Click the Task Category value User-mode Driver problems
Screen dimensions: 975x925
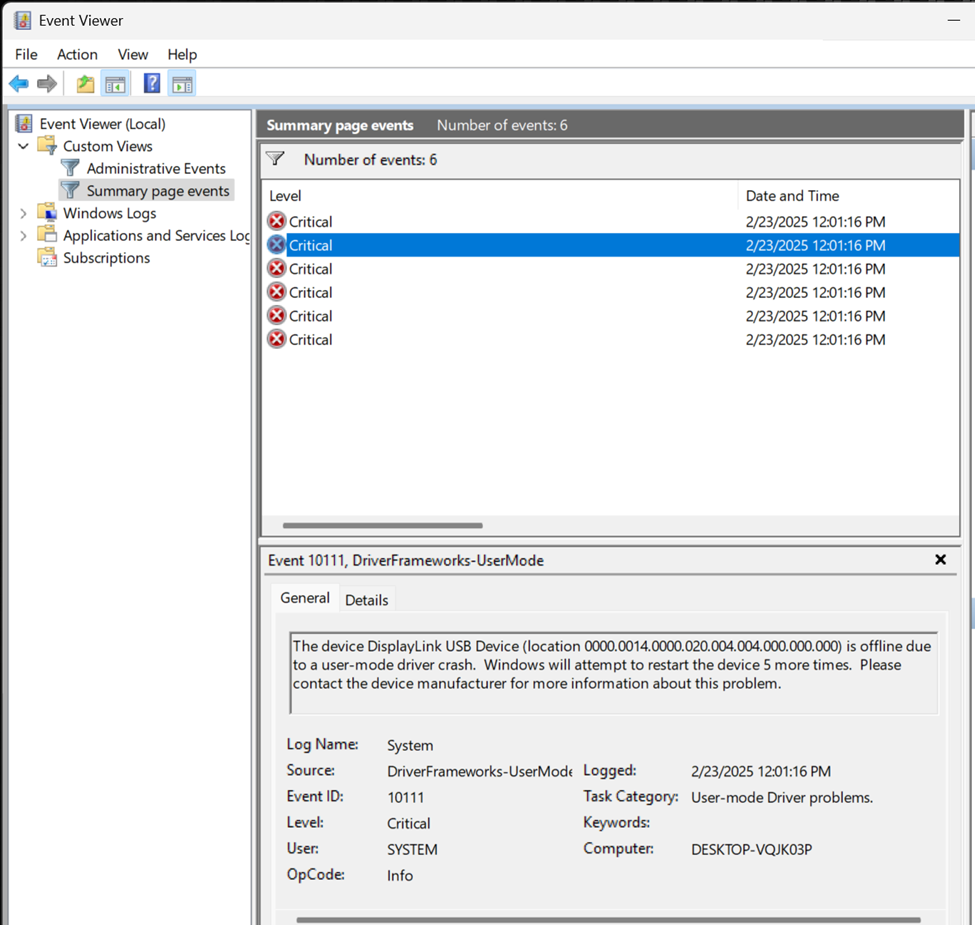(782, 797)
